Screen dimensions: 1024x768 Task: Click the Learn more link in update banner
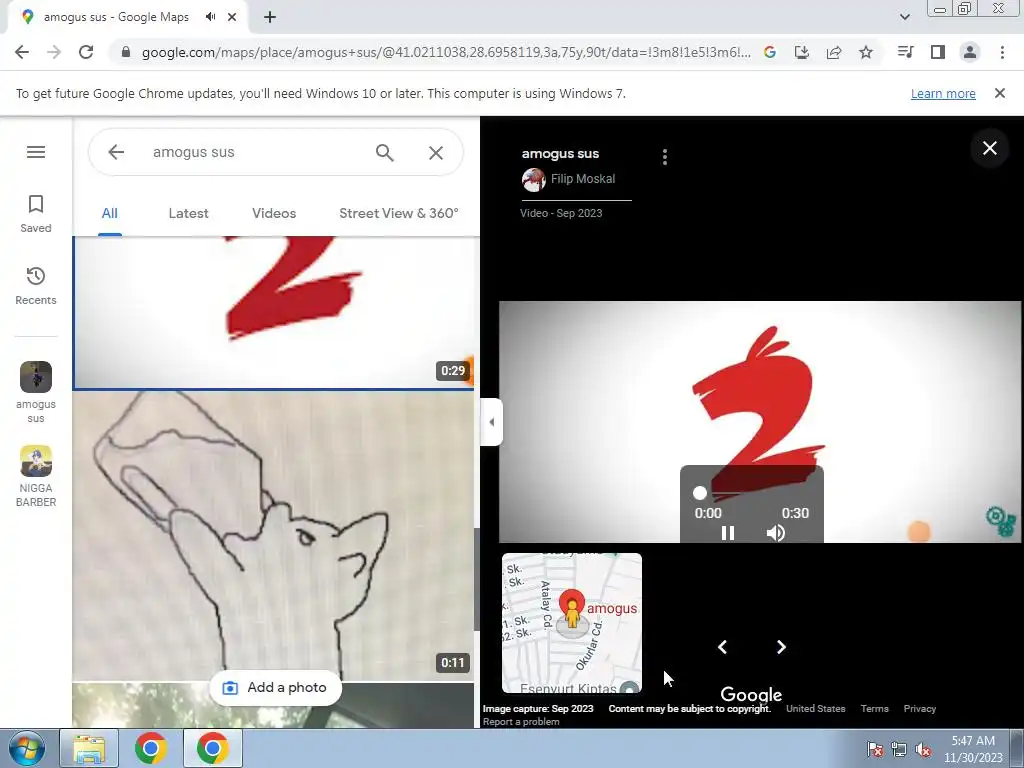pyautogui.click(x=943, y=93)
